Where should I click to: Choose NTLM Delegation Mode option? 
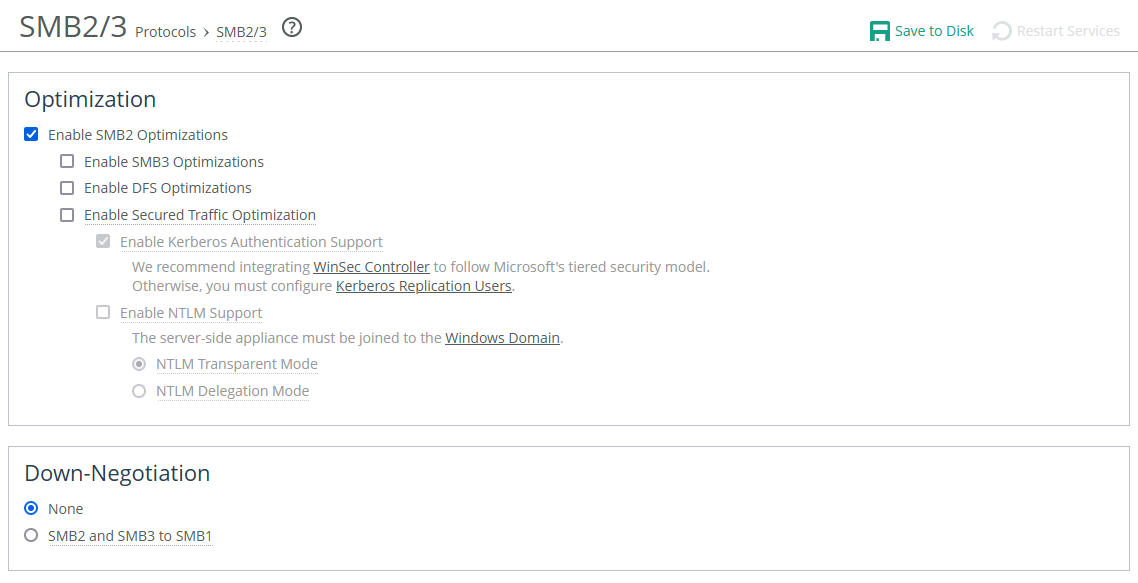[139, 391]
